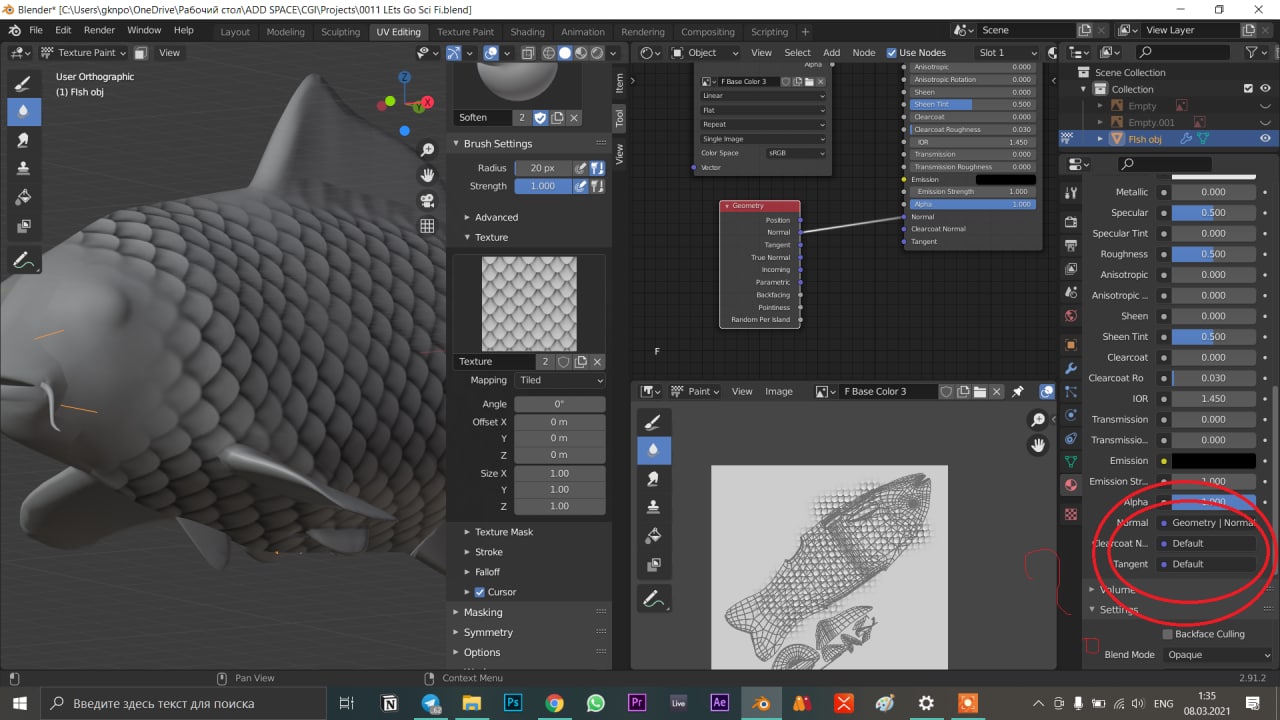
Task: Open the Slot 1 material slot dropdown
Action: tap(1008, 53)
